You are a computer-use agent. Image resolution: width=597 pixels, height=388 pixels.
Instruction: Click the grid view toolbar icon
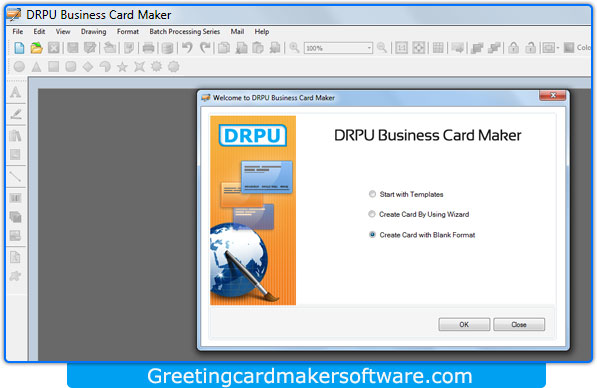tap(438, 48)
